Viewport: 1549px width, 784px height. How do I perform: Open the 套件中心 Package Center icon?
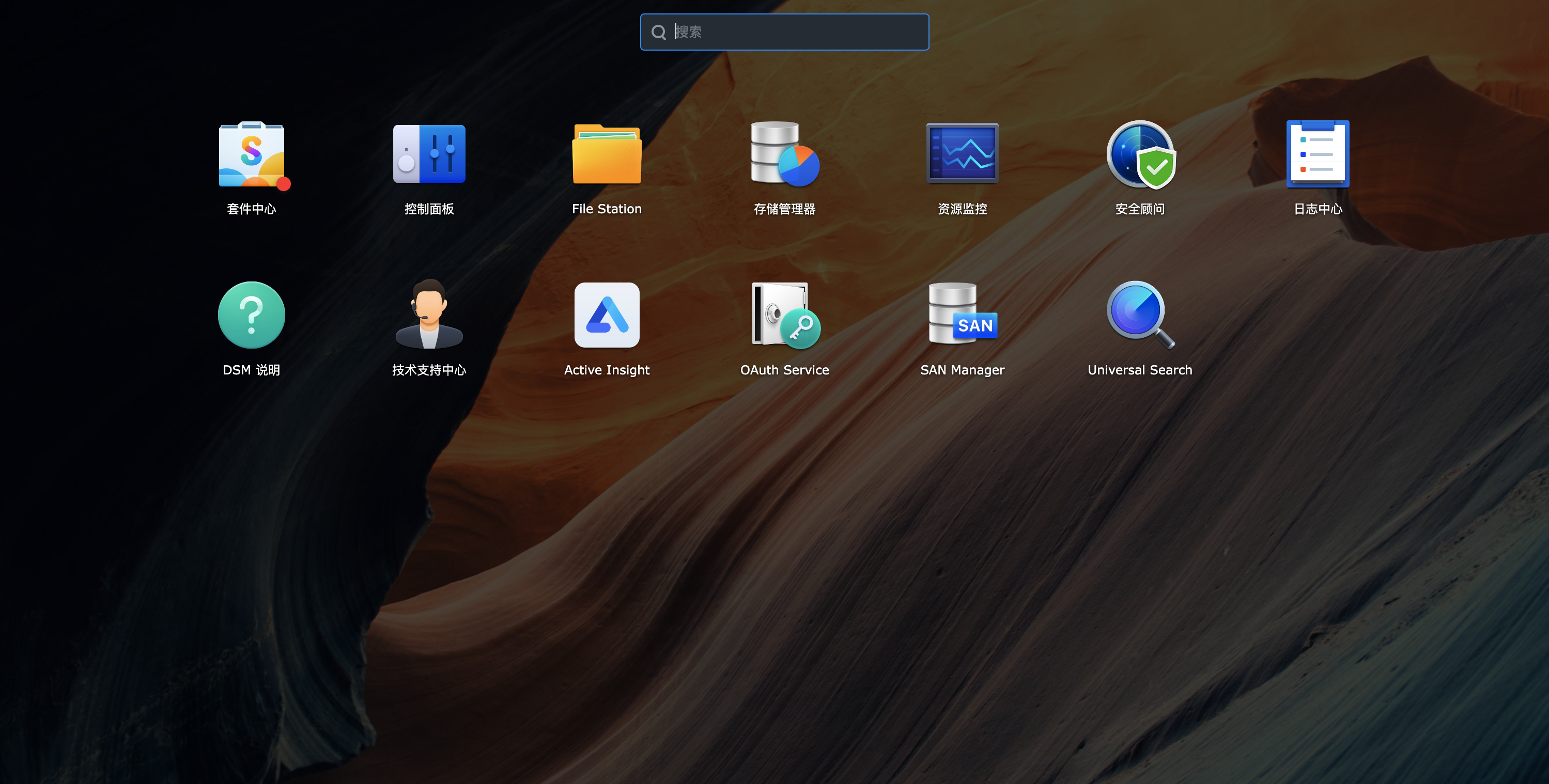tap(251, 154)
